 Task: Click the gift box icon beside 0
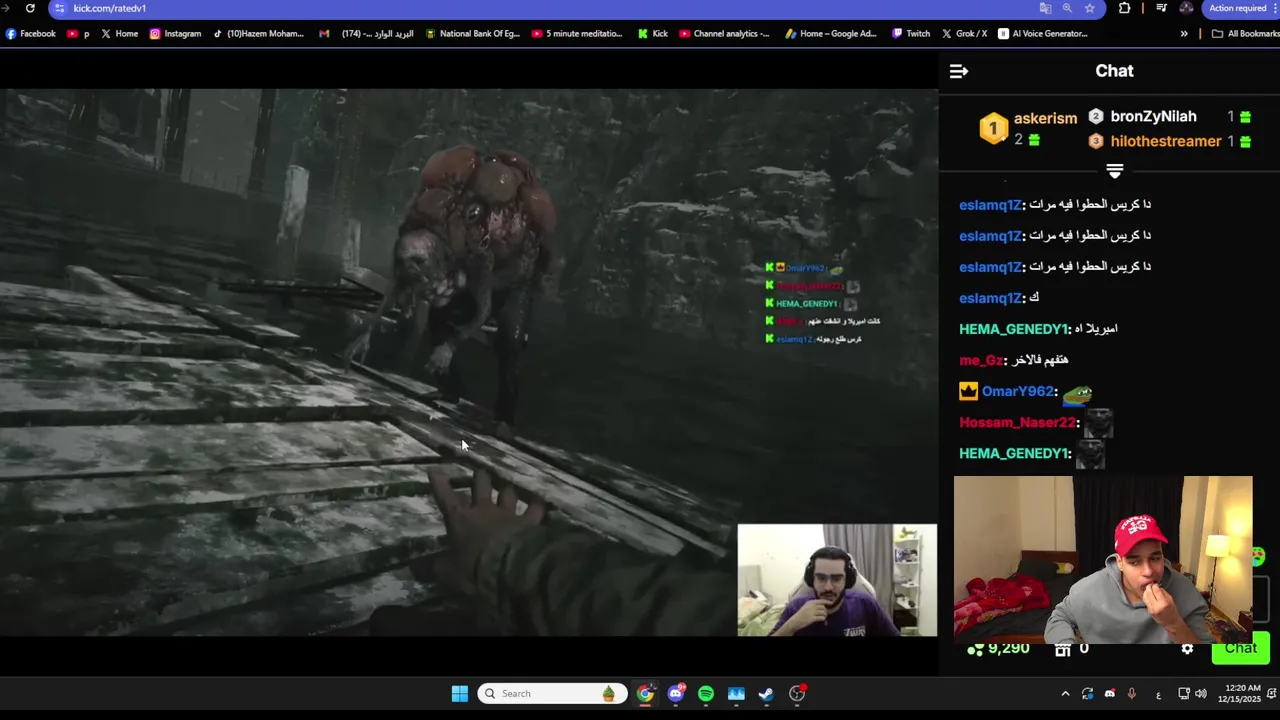1062,649
